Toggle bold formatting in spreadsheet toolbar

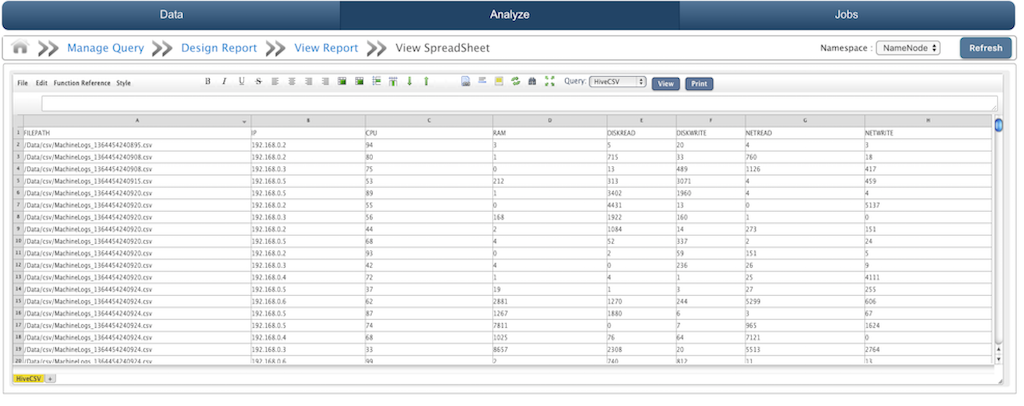tap(208, 82)
